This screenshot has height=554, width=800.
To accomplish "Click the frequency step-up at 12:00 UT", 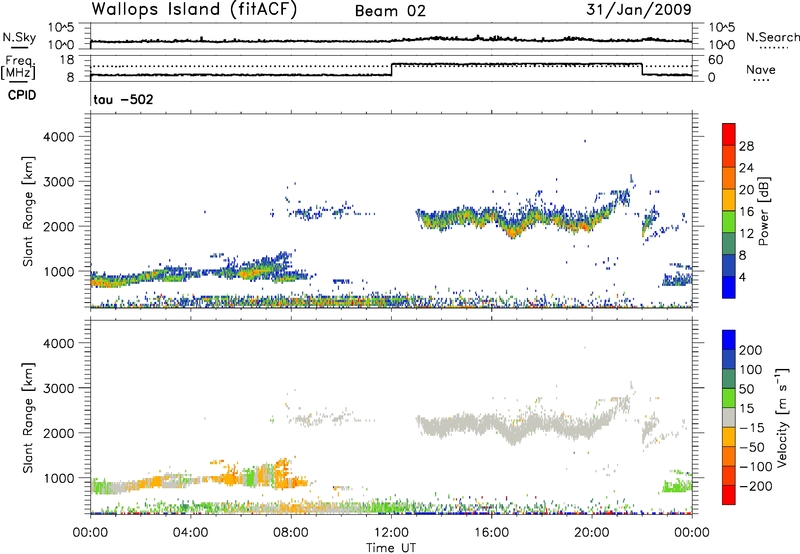I will 392,69.
